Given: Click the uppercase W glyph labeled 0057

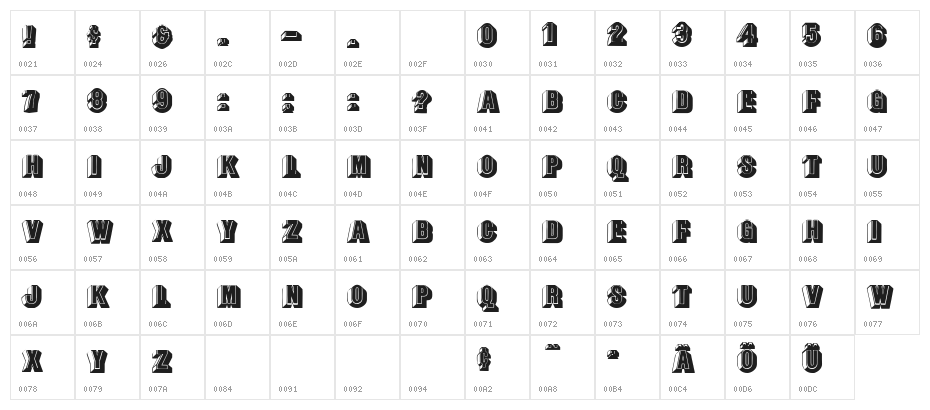Looking at the screenshot, I should click(99, 232).
